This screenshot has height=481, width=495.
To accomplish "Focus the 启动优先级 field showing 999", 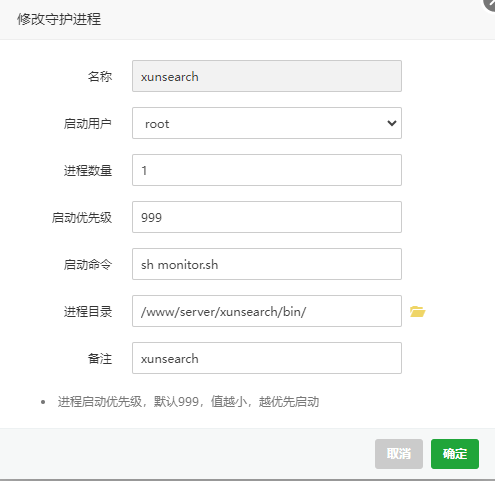I will pos(267,217).
